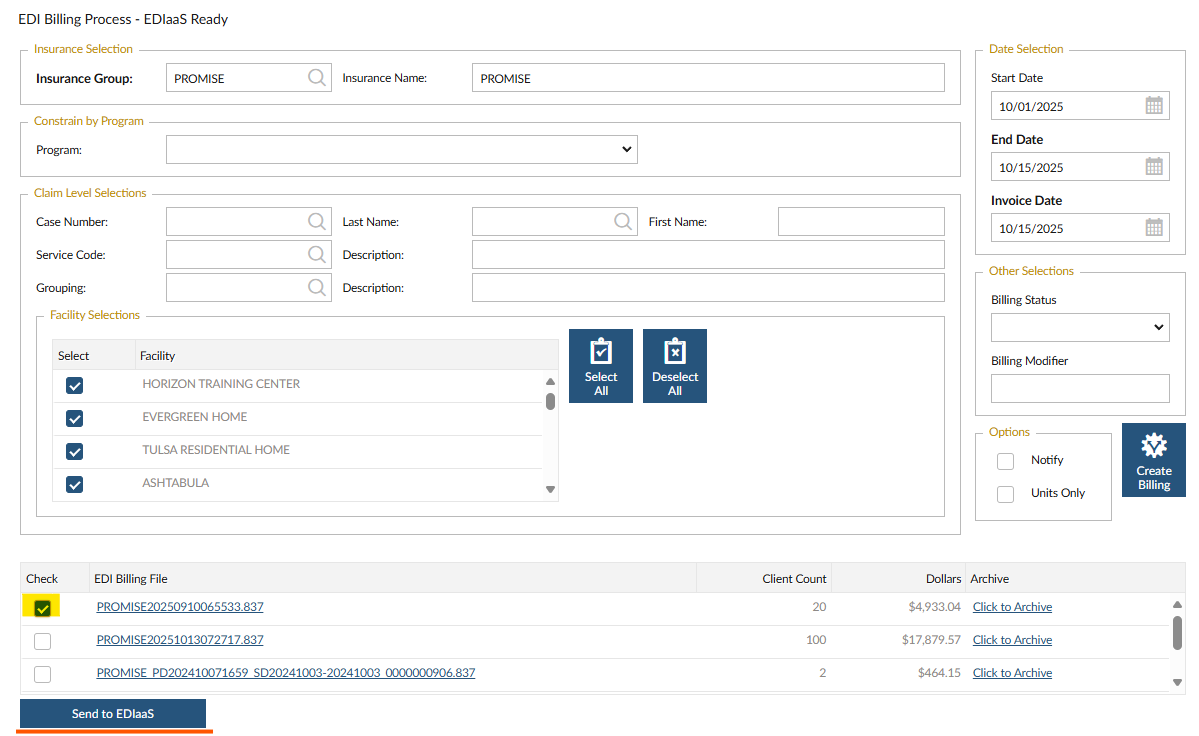This screenshot has width=1199, height=736.
Task: Uncheck the HORIZON TRAINING CENTER facility
Action: tap(74, 386)
